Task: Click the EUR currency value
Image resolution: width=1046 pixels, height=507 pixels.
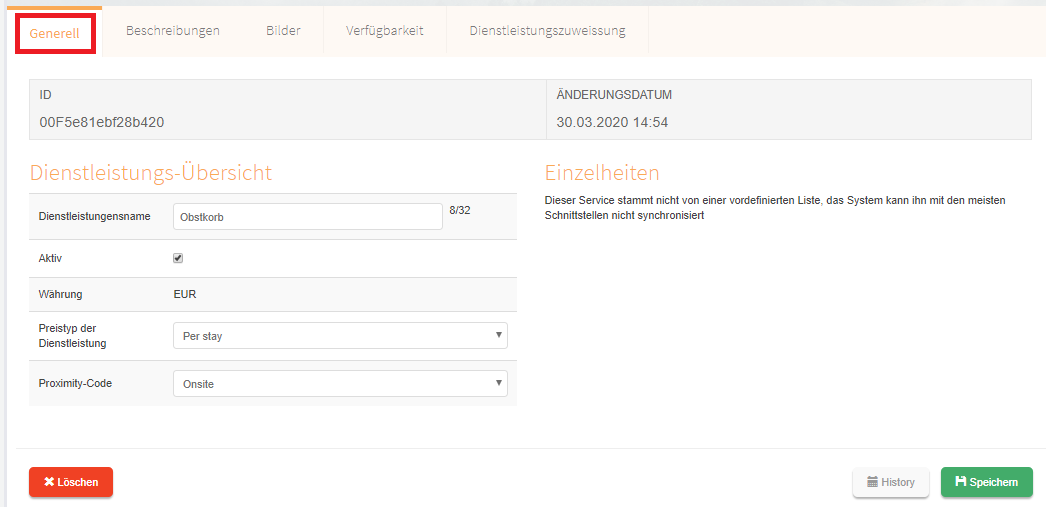Action: point(185,294)
